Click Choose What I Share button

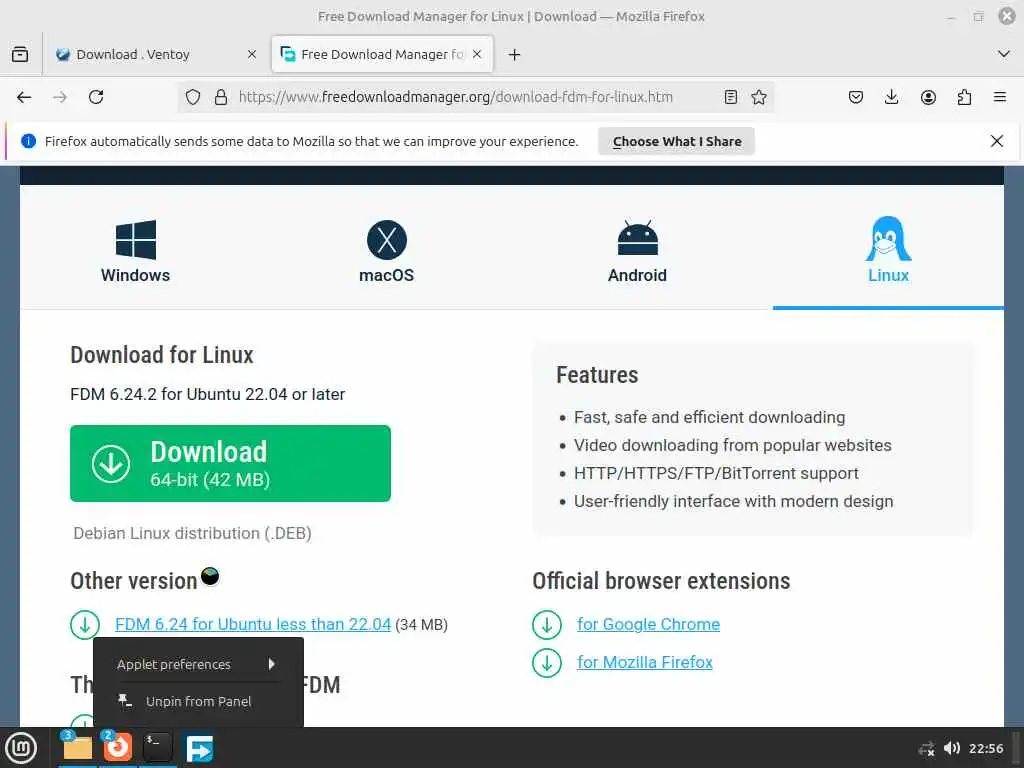pyautogui.click(x=677, y=141)
